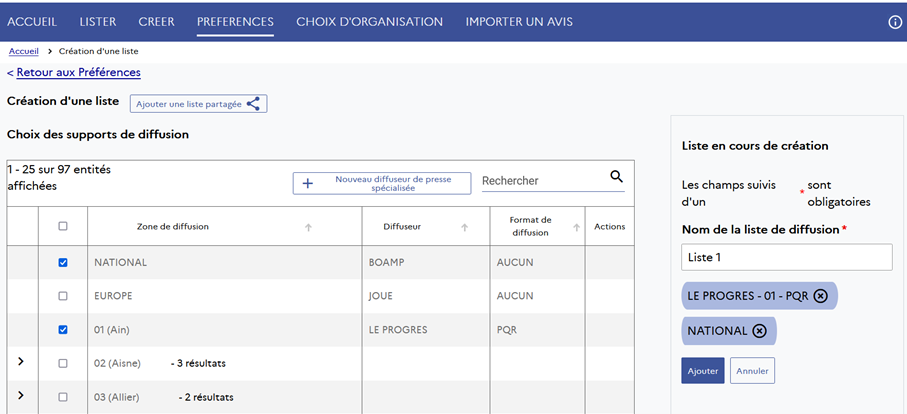
Task: Click the EUROPE zone cell
Action: point(224,296)
